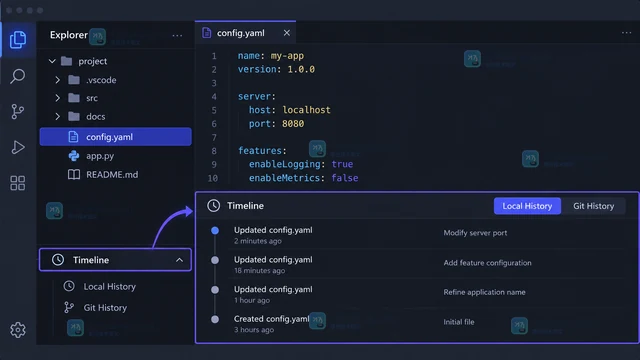The image size is (640, 360).
Task: Click the book icon beside README.md
Action: click(x=74, y=175)
